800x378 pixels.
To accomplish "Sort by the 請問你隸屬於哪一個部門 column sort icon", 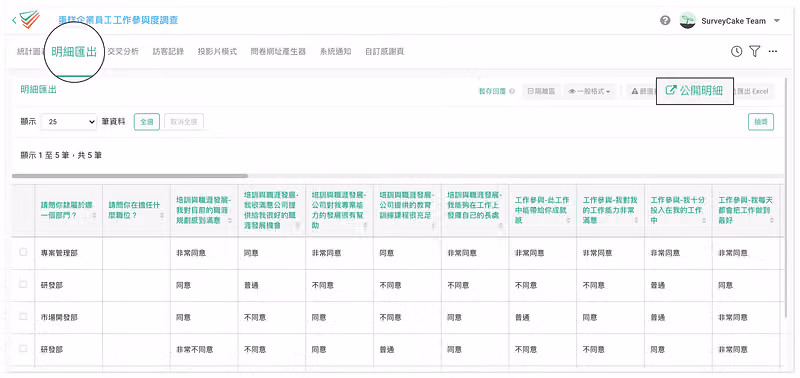I will point(95,216).
